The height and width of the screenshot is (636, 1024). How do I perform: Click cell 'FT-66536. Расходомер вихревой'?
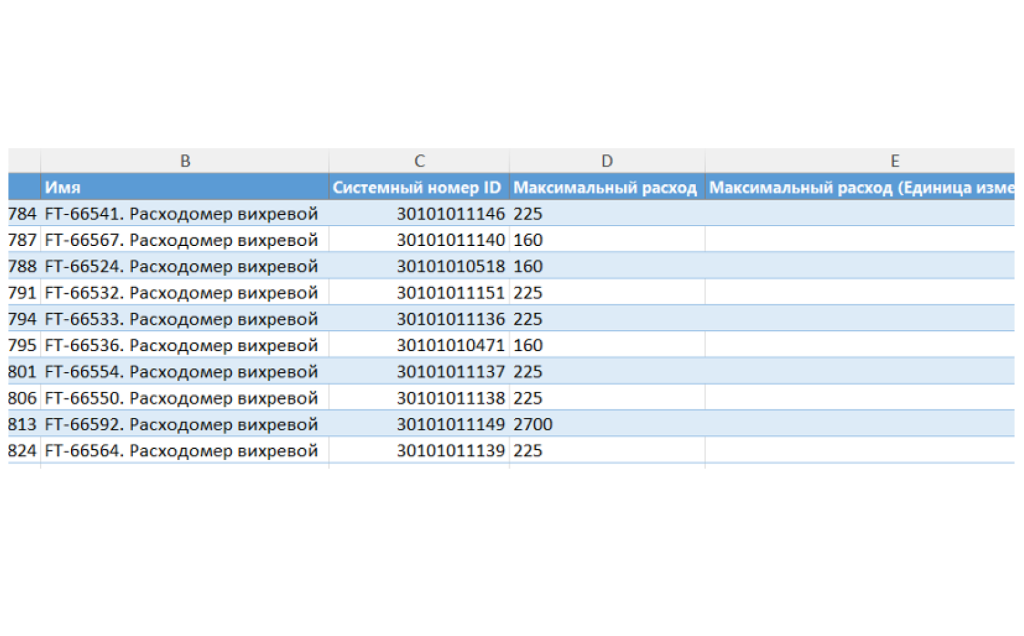[x=185, y=345]
